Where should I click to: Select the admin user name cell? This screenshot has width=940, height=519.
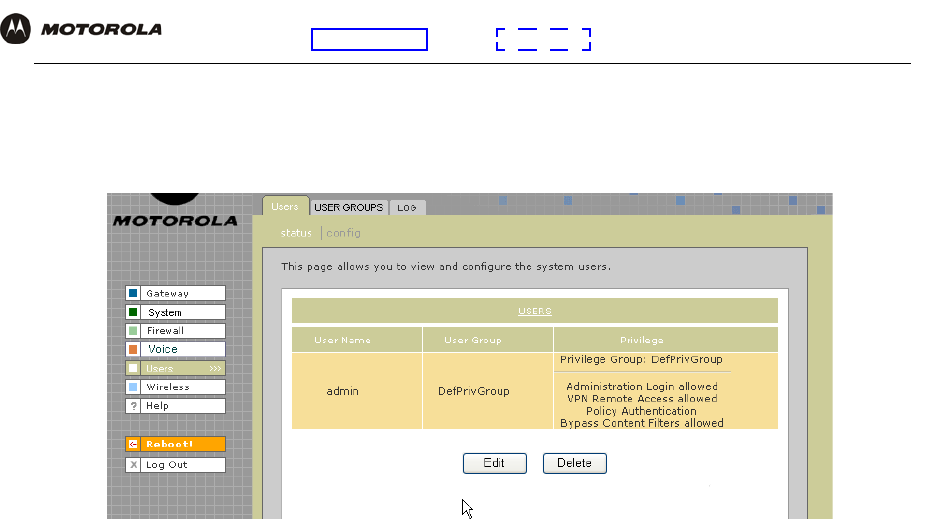(x=357, y=391)
